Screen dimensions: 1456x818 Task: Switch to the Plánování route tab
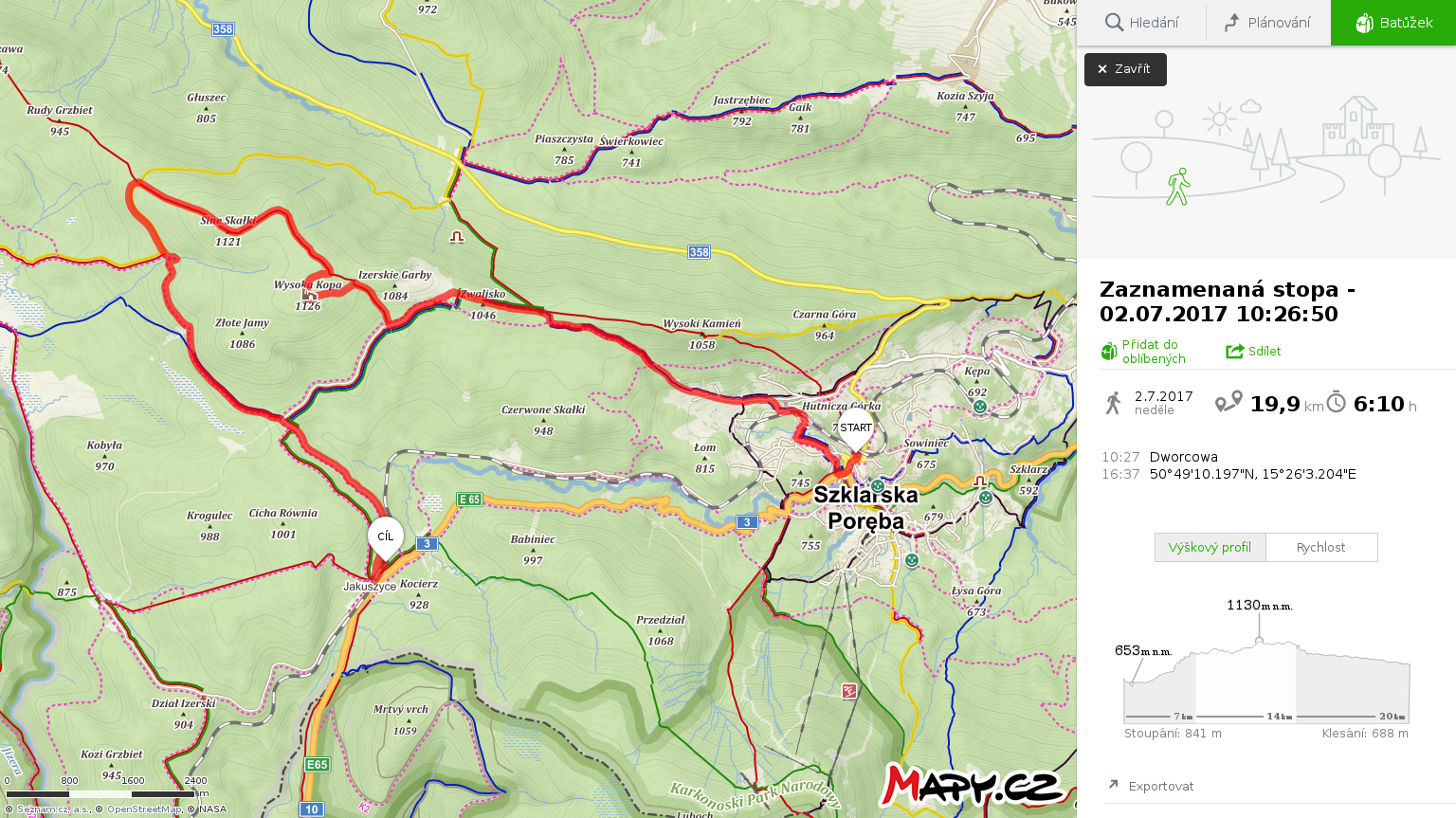[x=1268, y=23]
